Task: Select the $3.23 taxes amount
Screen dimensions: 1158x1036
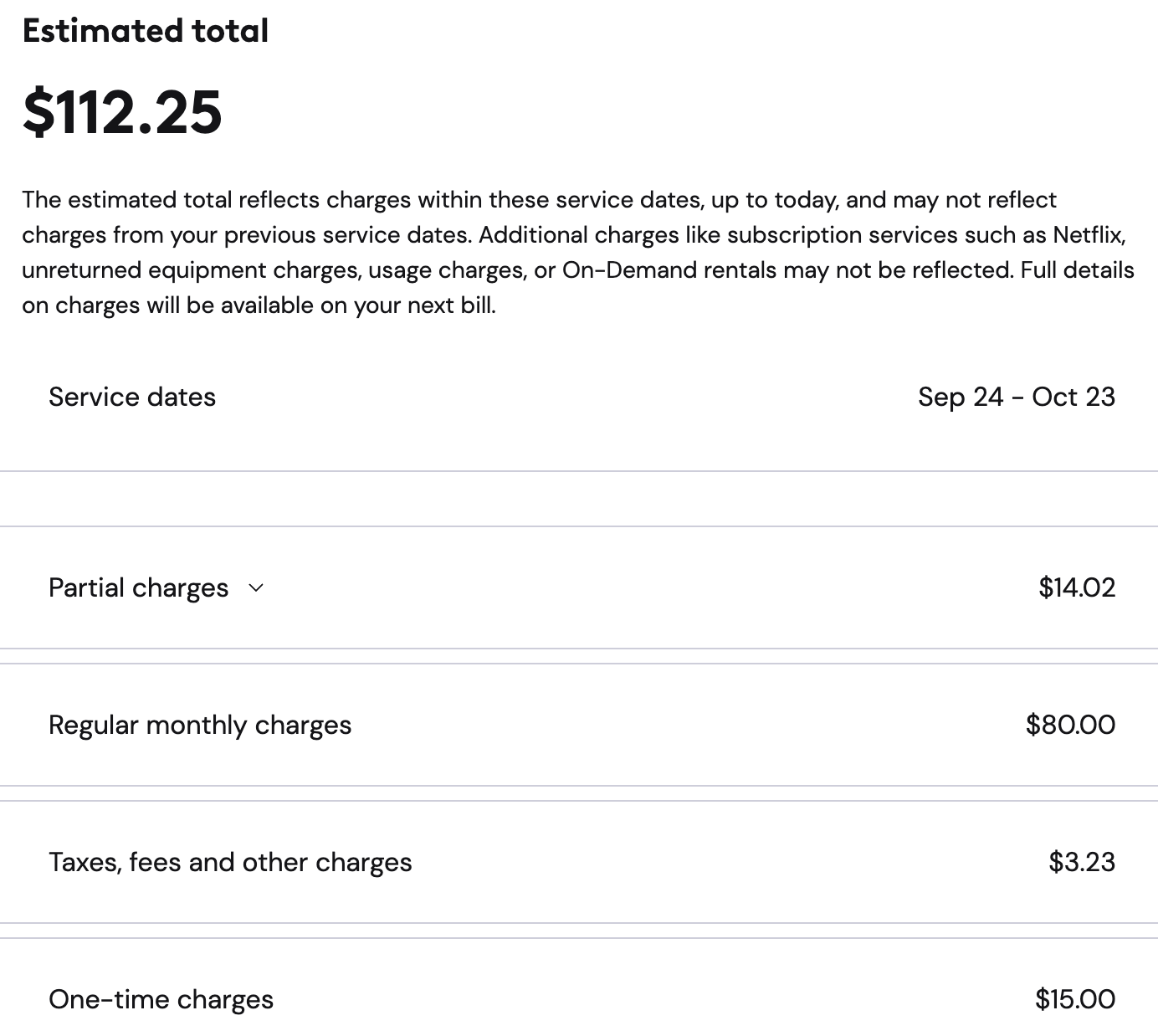Action: (x=1082, y=862)
